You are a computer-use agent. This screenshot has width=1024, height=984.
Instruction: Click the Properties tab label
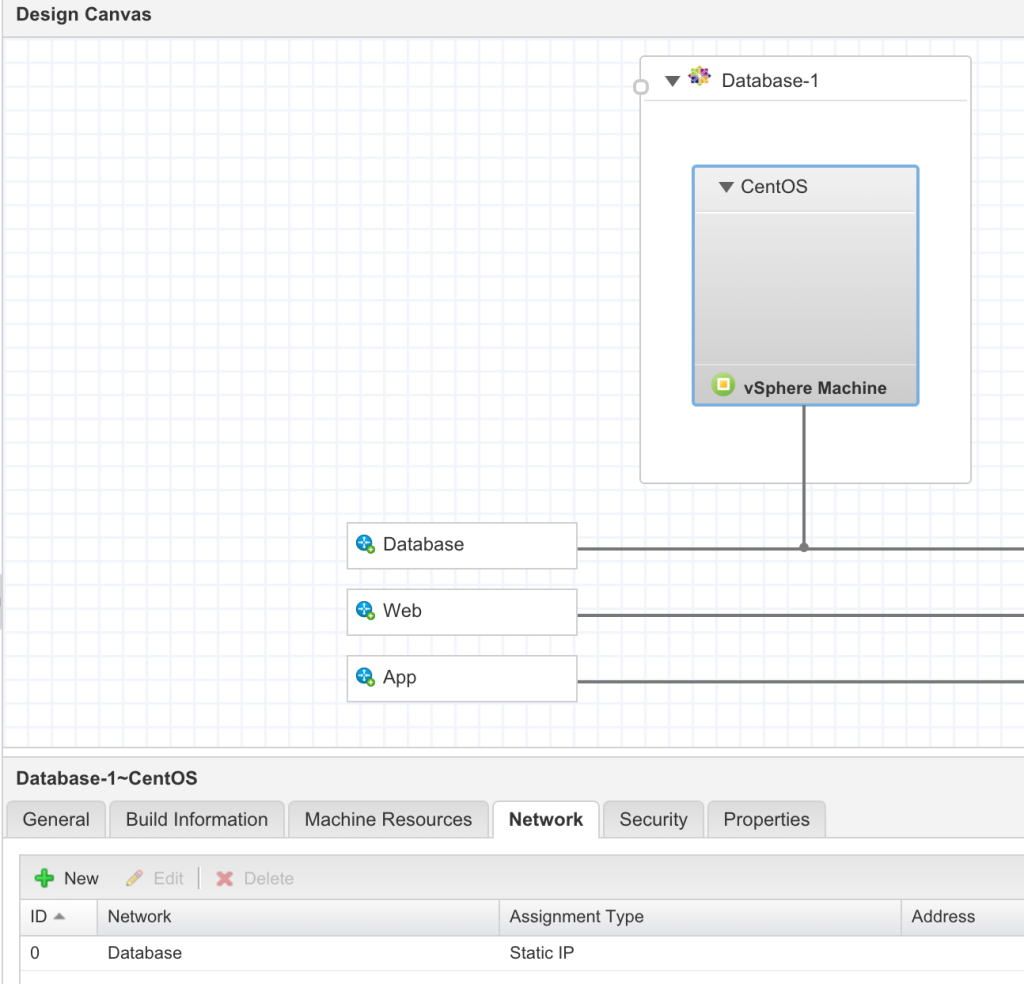click(x=766, y=819)
